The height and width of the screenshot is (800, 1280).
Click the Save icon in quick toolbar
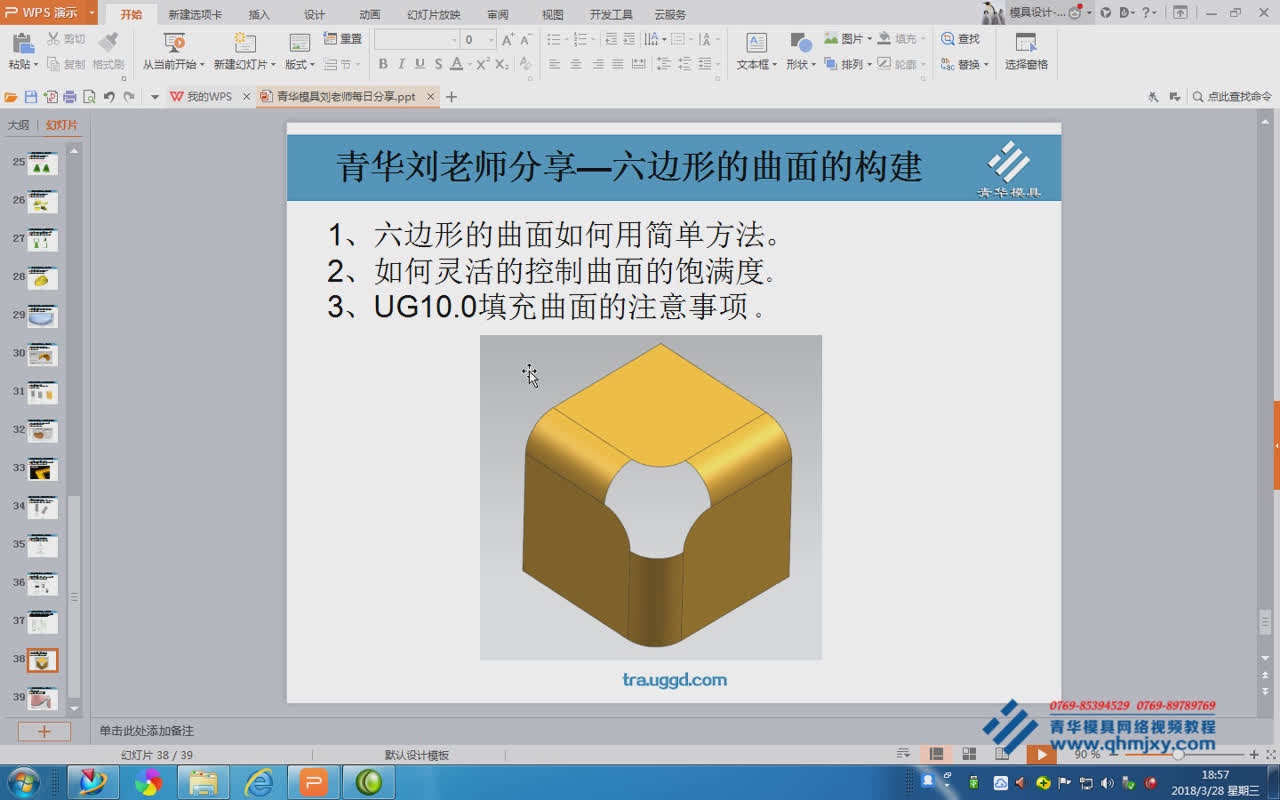31,97
